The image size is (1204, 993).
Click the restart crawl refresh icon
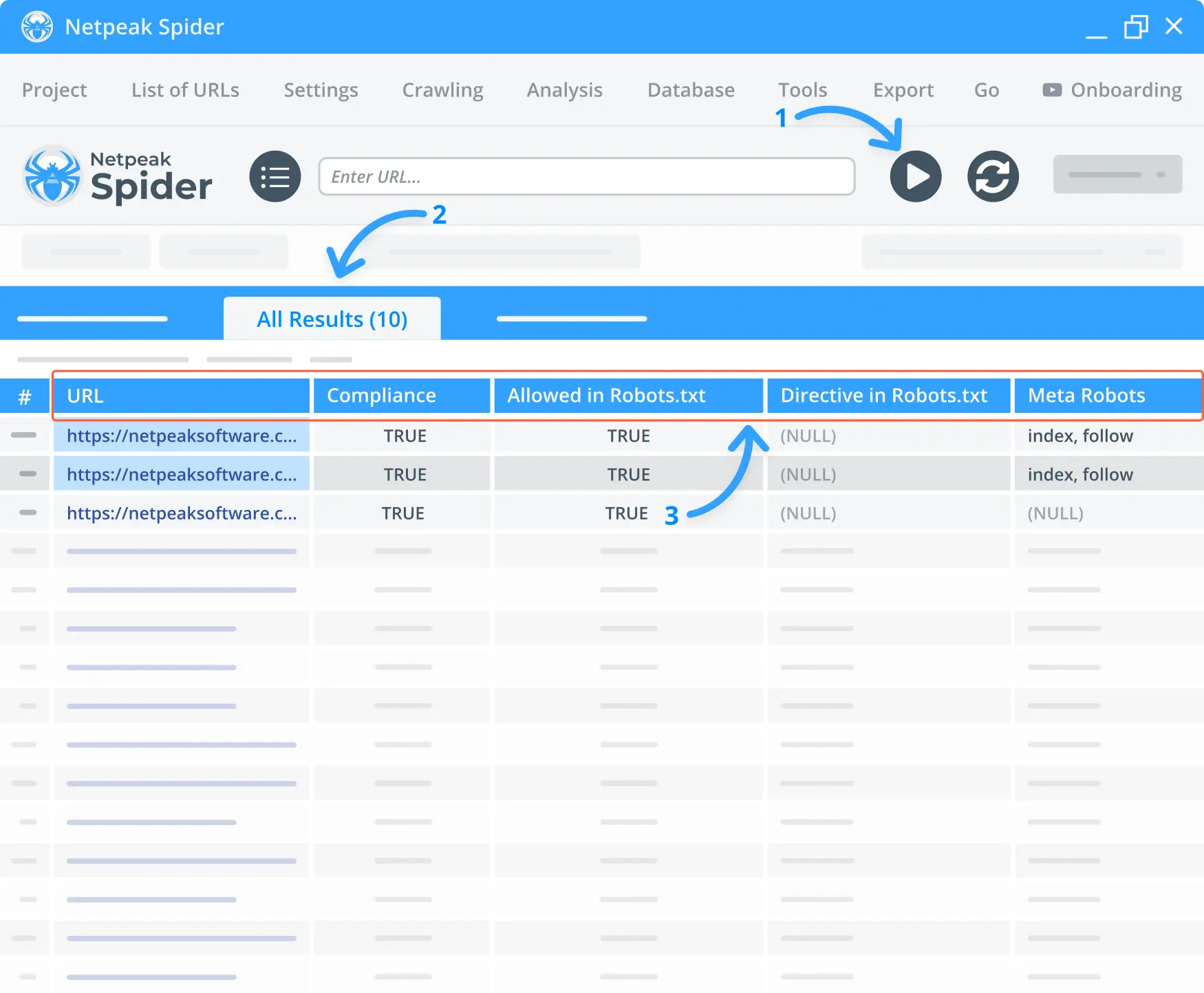point(993,176)
